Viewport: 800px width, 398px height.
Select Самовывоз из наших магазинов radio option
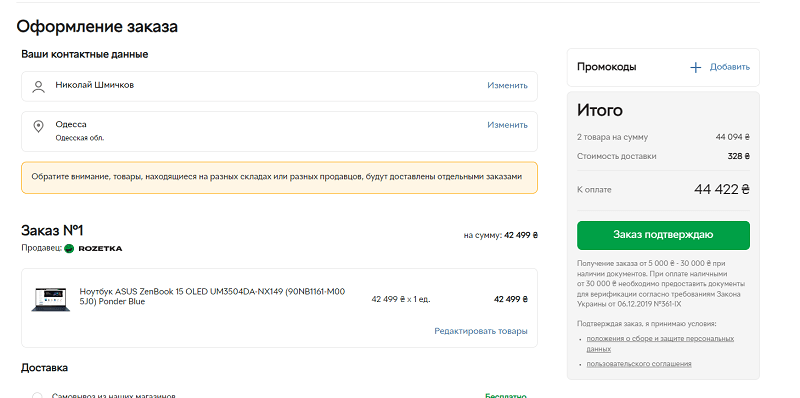(37, 396)
